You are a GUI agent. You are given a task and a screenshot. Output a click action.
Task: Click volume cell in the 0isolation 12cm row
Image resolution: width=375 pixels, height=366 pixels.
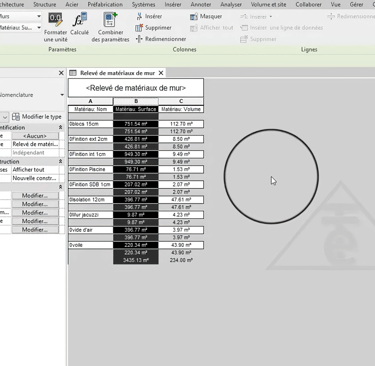coord(181,199)
